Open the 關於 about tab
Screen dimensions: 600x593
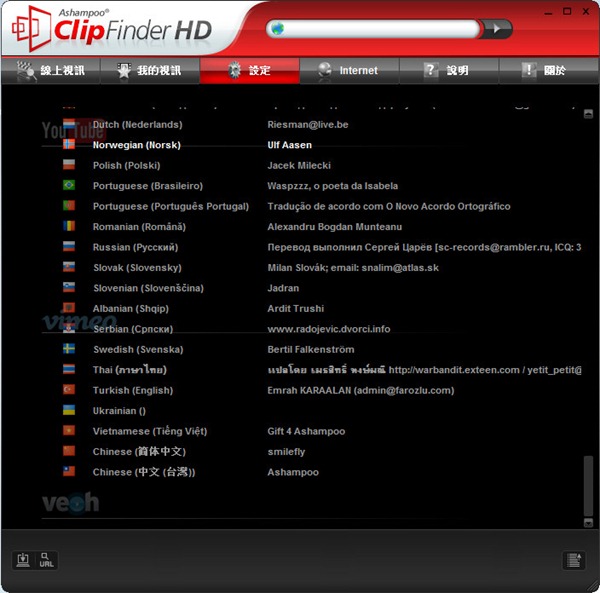[x=549, y=70]
